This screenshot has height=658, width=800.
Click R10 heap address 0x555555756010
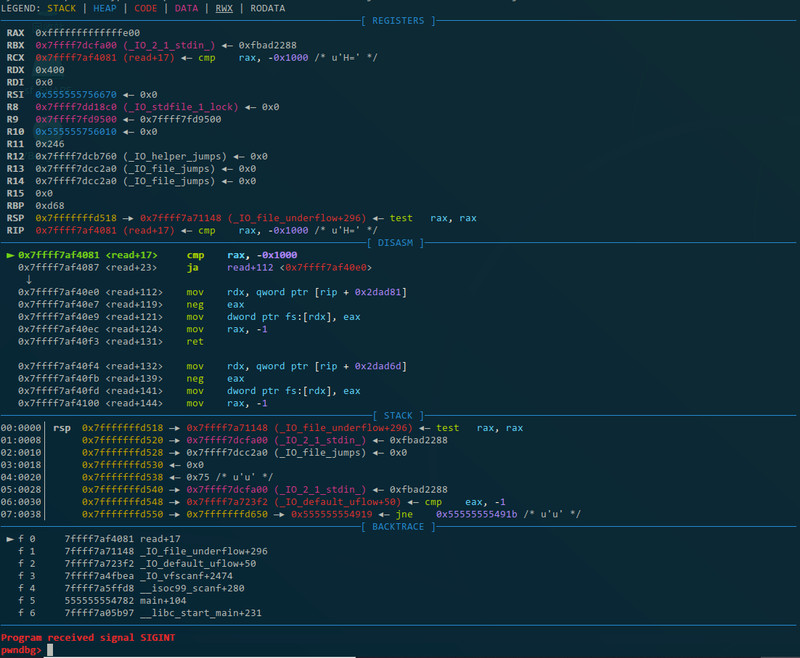(x=76, y=132)
